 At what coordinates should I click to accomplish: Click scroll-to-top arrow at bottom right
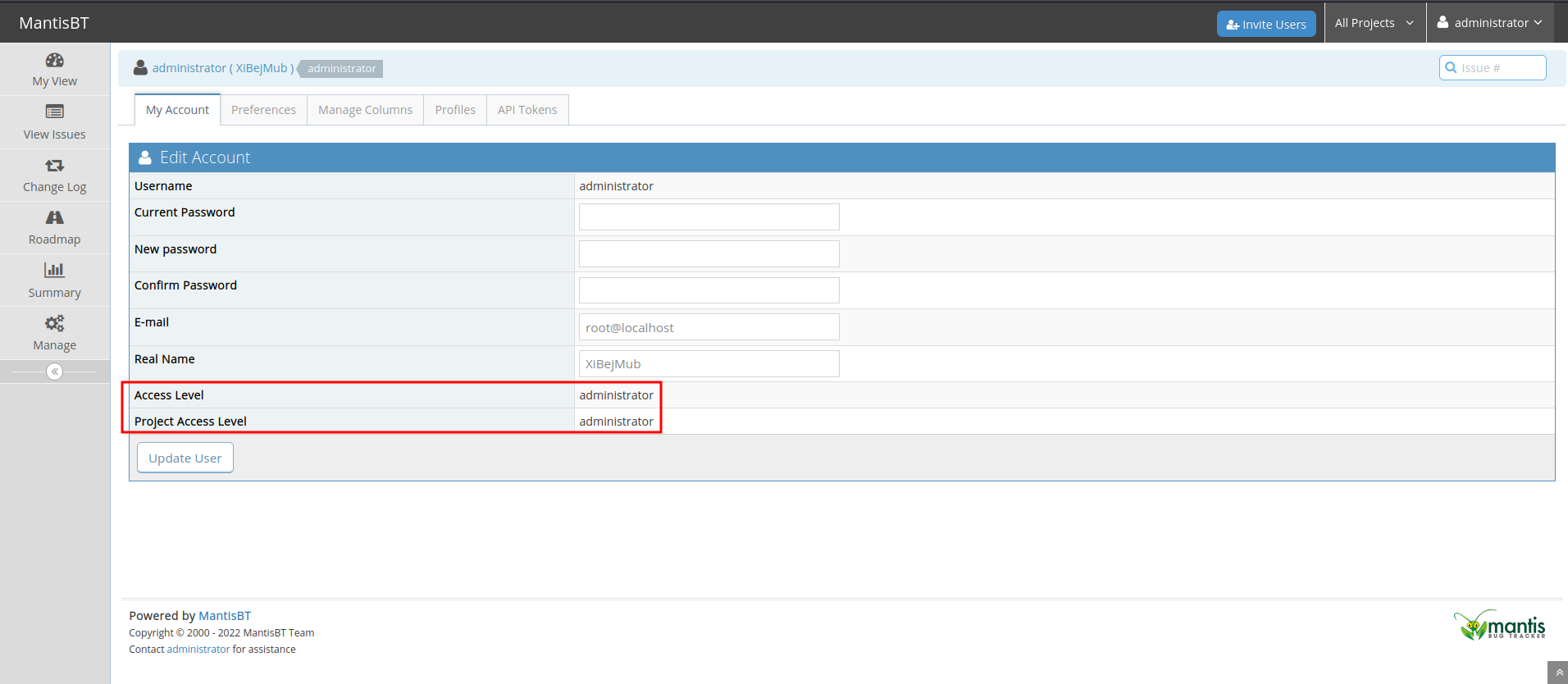point(1559,673)
